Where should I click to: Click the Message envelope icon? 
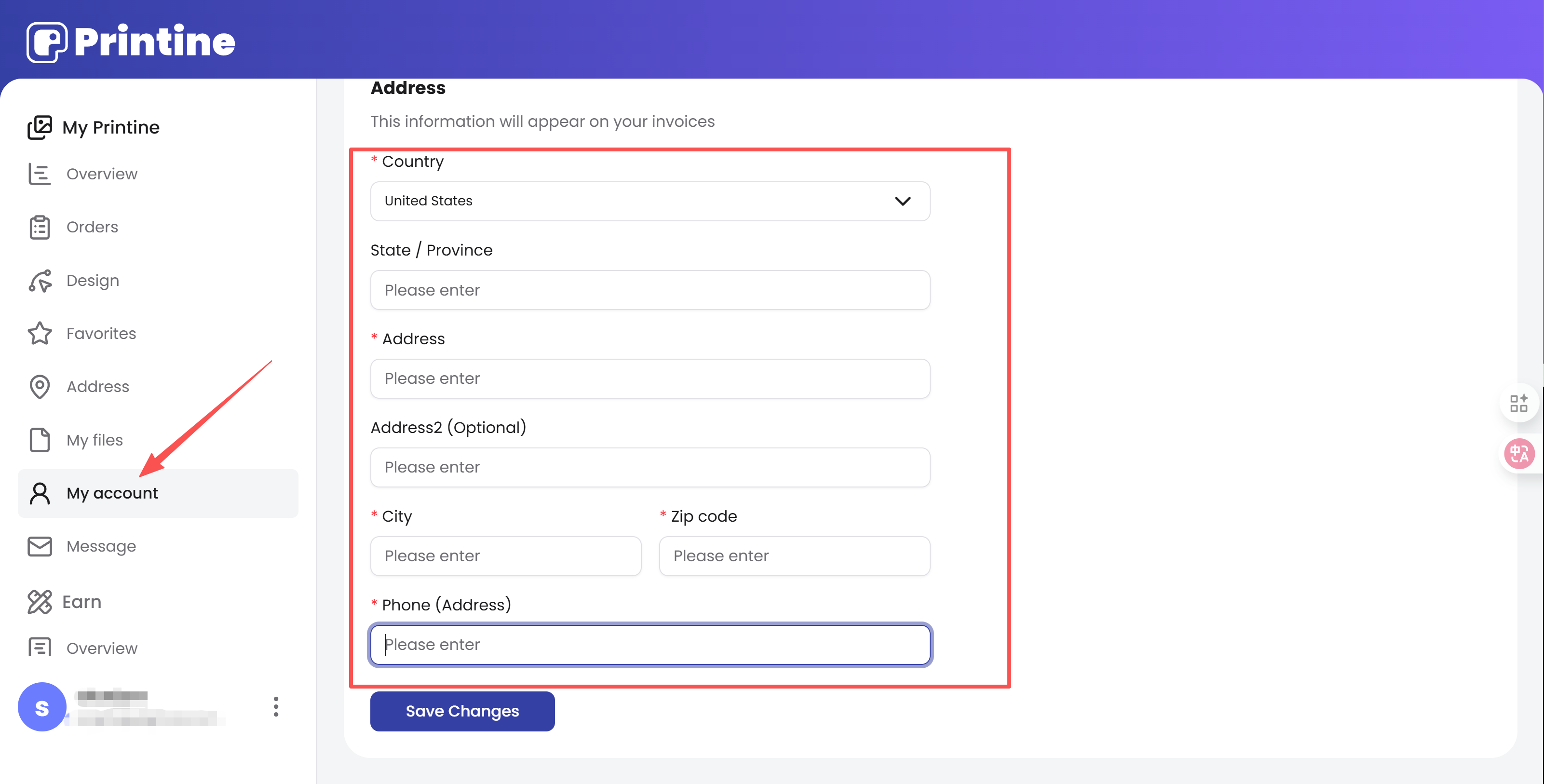[x=40, y=546]
